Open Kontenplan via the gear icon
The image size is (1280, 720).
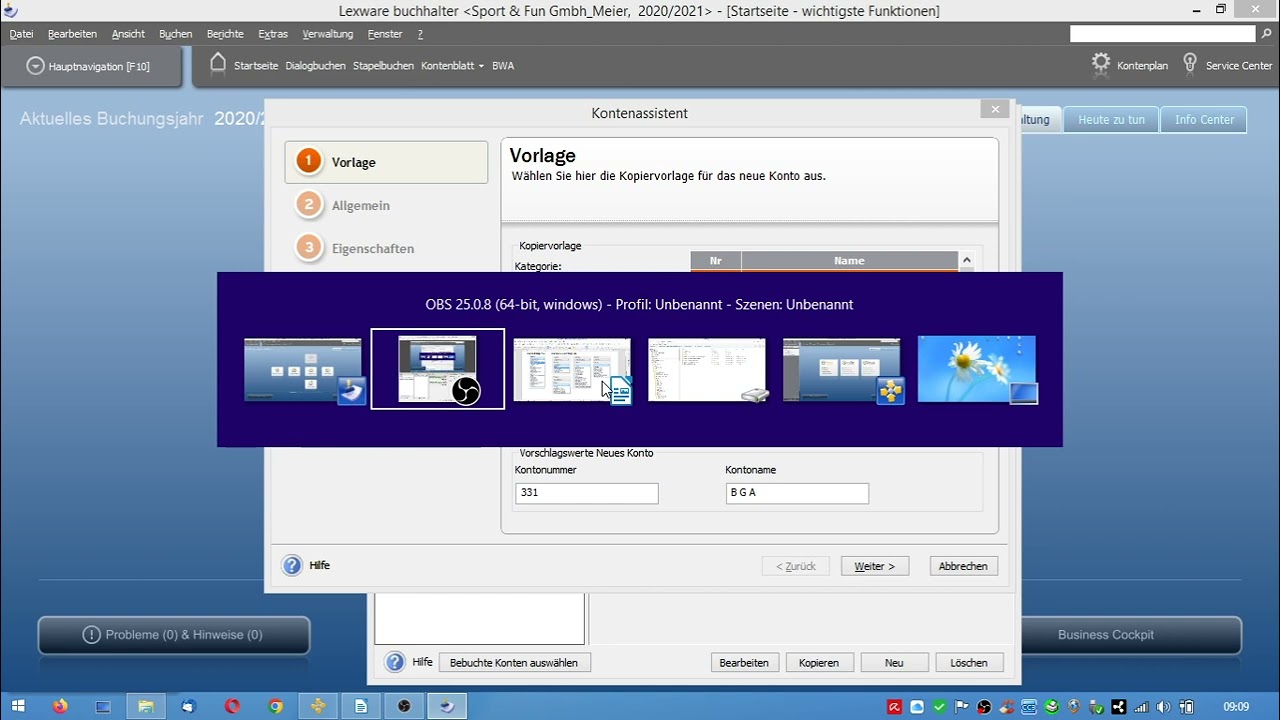click(x=1101, y=64)
